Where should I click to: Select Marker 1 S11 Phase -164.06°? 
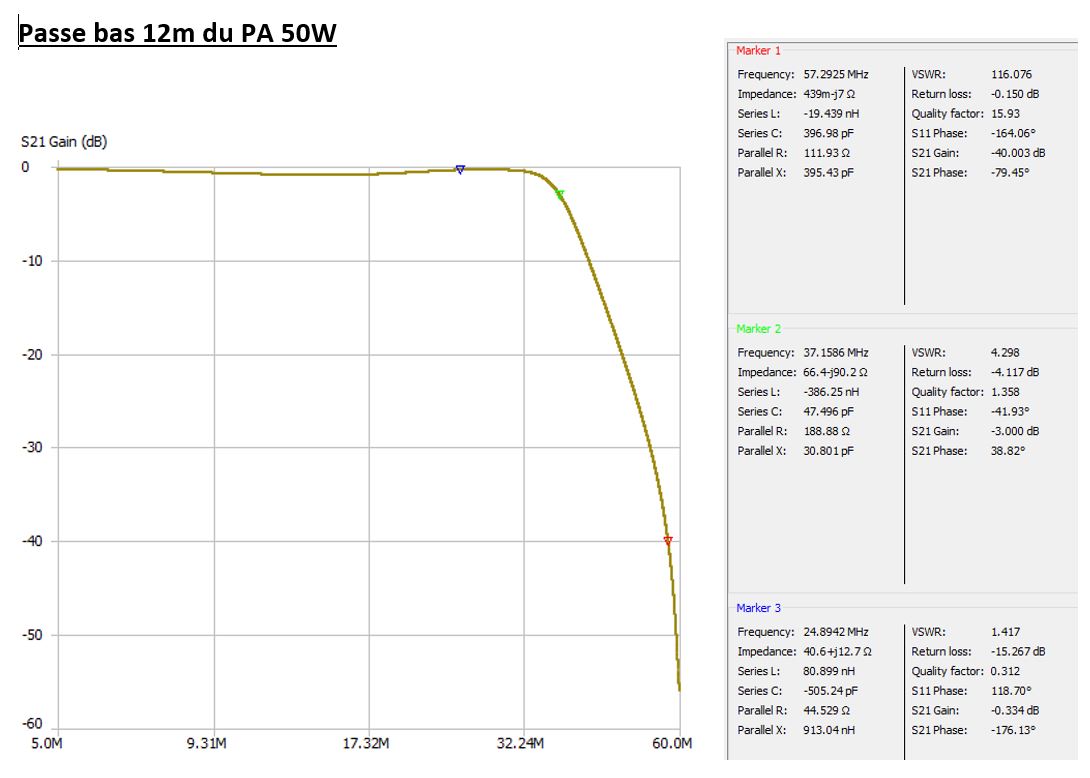pyautogui.click(x=1014, y=133)
